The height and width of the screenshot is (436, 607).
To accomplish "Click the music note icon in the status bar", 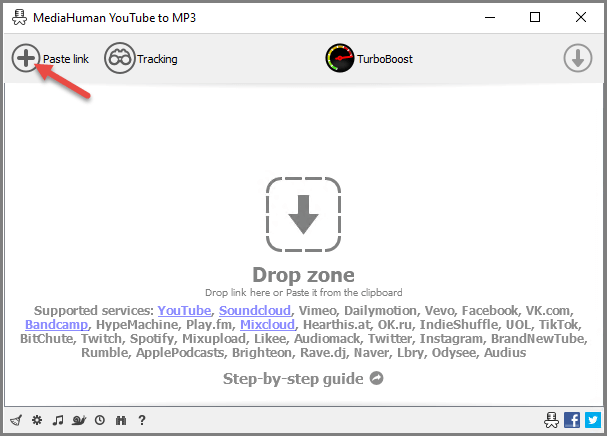I will (58, 420).
